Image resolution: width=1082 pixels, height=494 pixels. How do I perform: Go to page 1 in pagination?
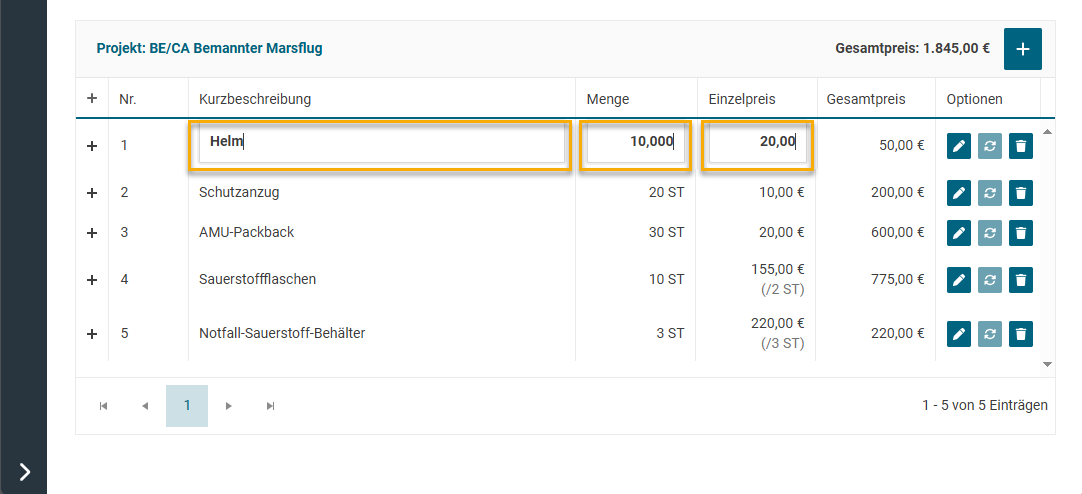pos(187,406)
